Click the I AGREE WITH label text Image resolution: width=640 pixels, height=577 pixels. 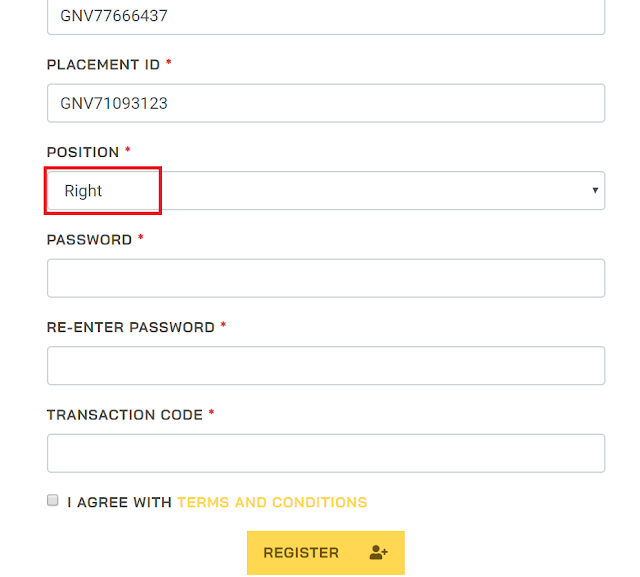click(119, 502)
